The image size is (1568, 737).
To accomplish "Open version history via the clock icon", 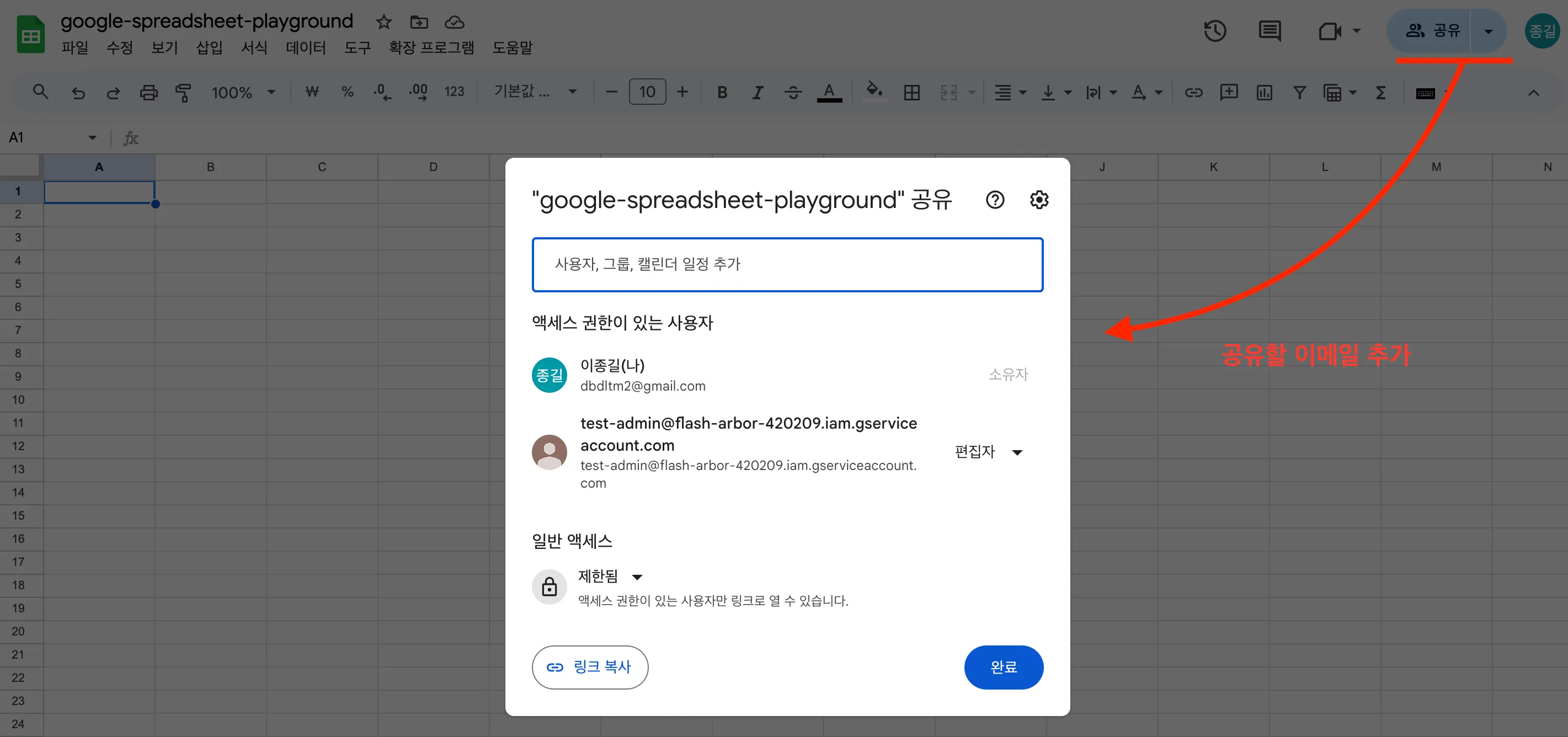I will click(x=1215, y=31).
